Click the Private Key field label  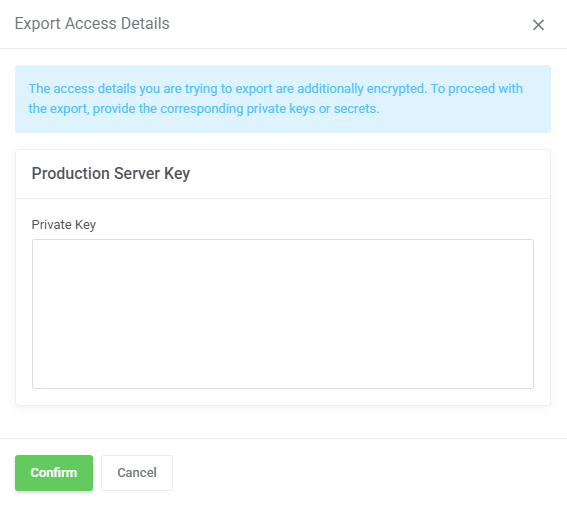[x=64, y=225]
